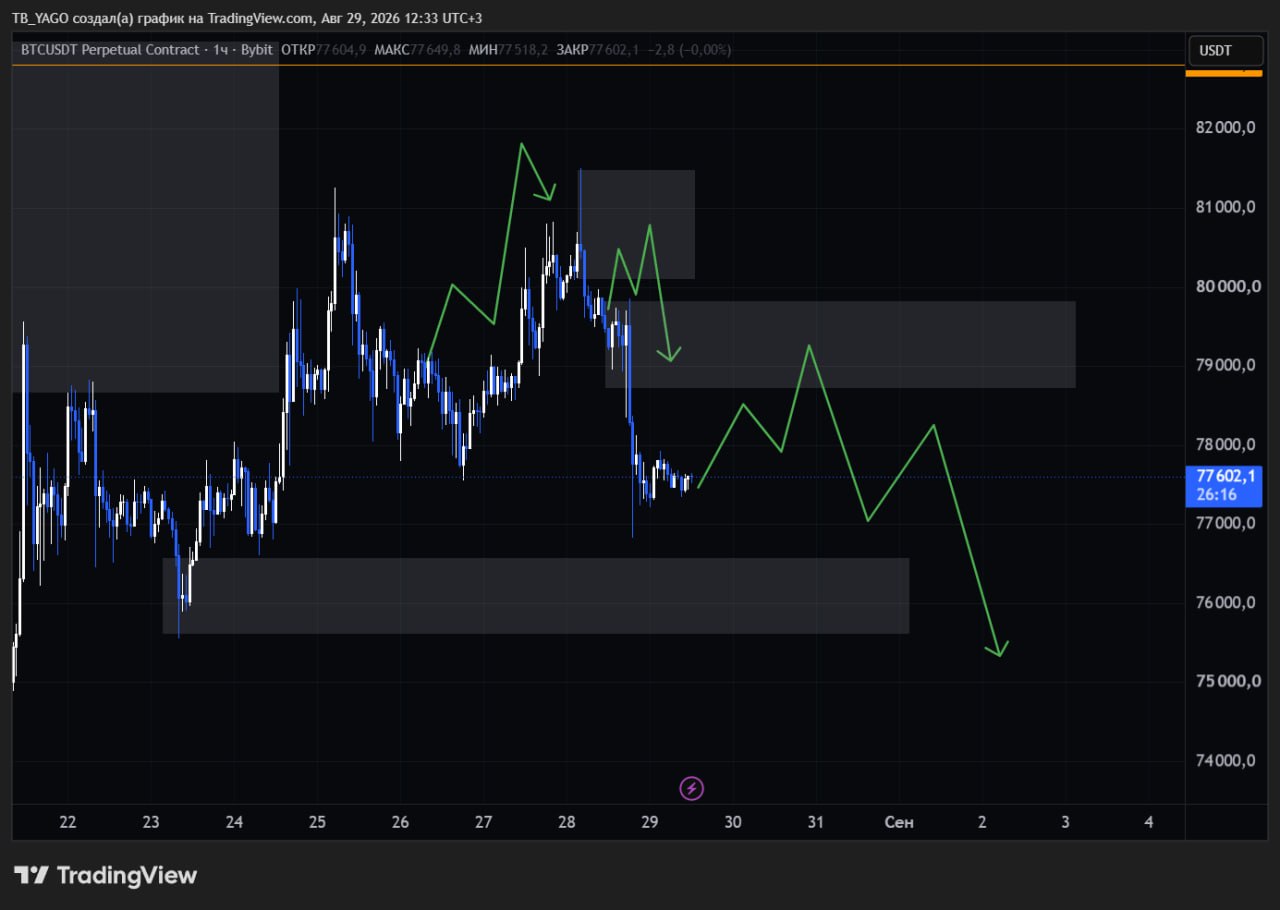The image size is (1280, 910).
Task: Click date label 22 on time axis
Action: pos(68,822)
